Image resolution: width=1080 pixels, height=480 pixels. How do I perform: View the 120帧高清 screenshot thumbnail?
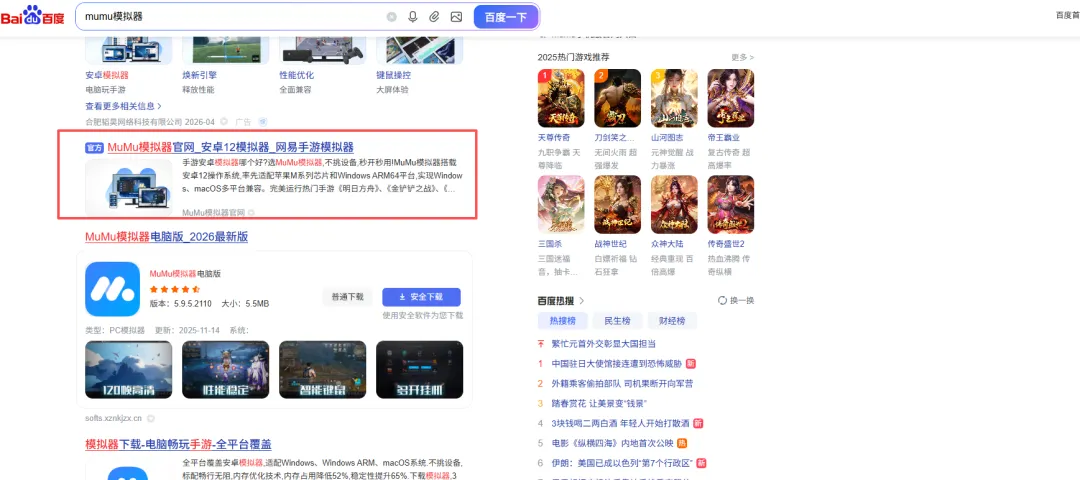[x=129, y=370]
